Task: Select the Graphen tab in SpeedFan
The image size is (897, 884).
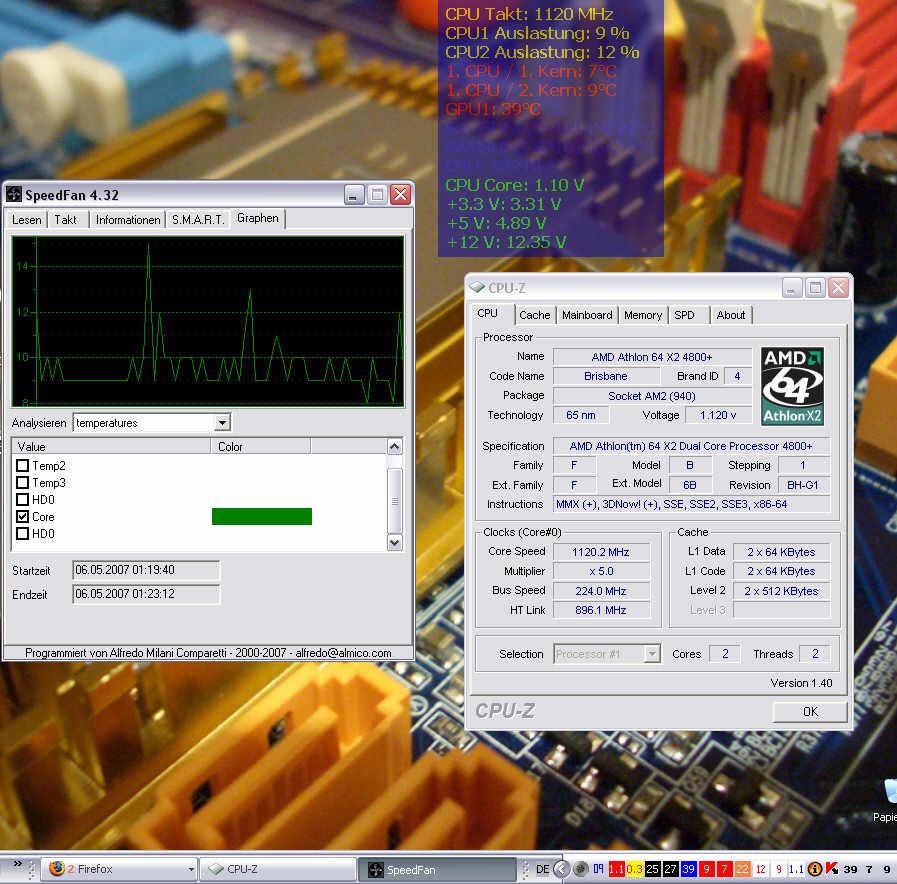Action: click(257, 218)
